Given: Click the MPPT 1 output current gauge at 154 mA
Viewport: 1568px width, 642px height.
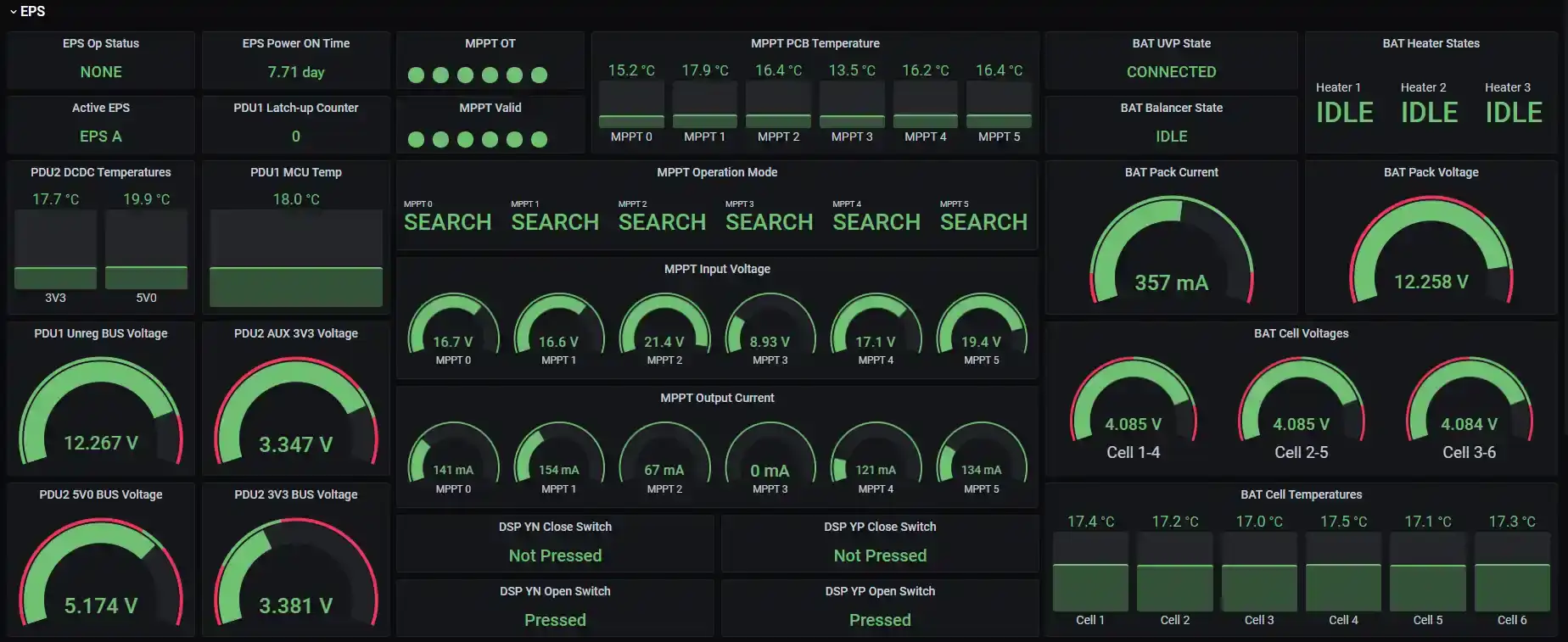Looking at the screenshot, I should 558,453.
